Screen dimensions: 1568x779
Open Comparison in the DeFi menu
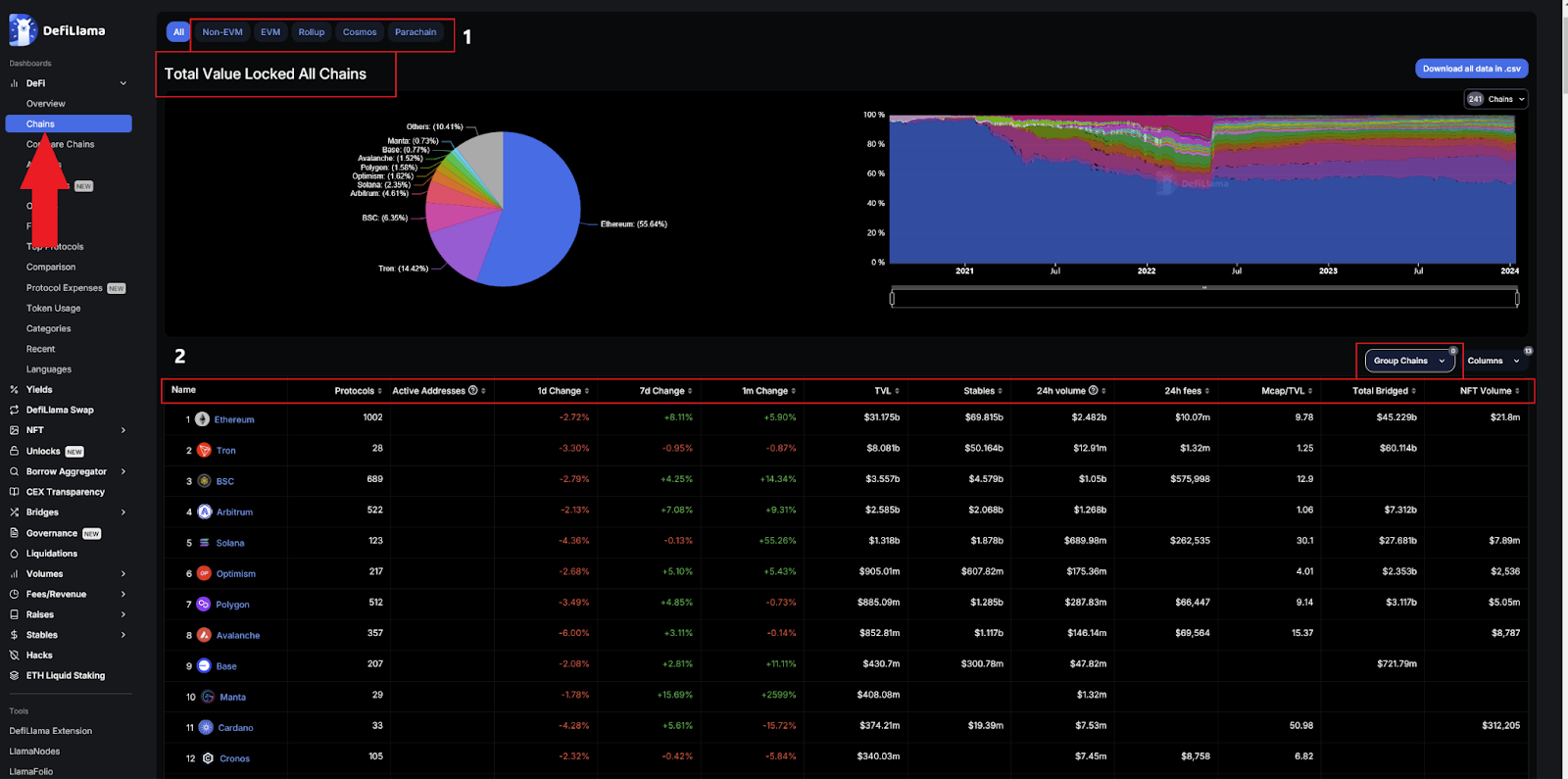pos(51,268)
